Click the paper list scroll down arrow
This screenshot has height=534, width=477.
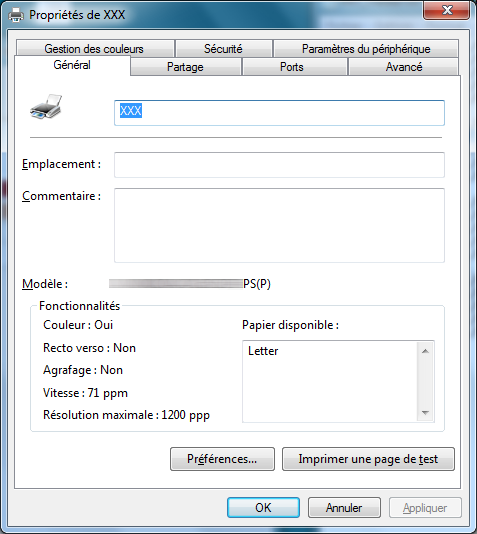tap(425, 412)
